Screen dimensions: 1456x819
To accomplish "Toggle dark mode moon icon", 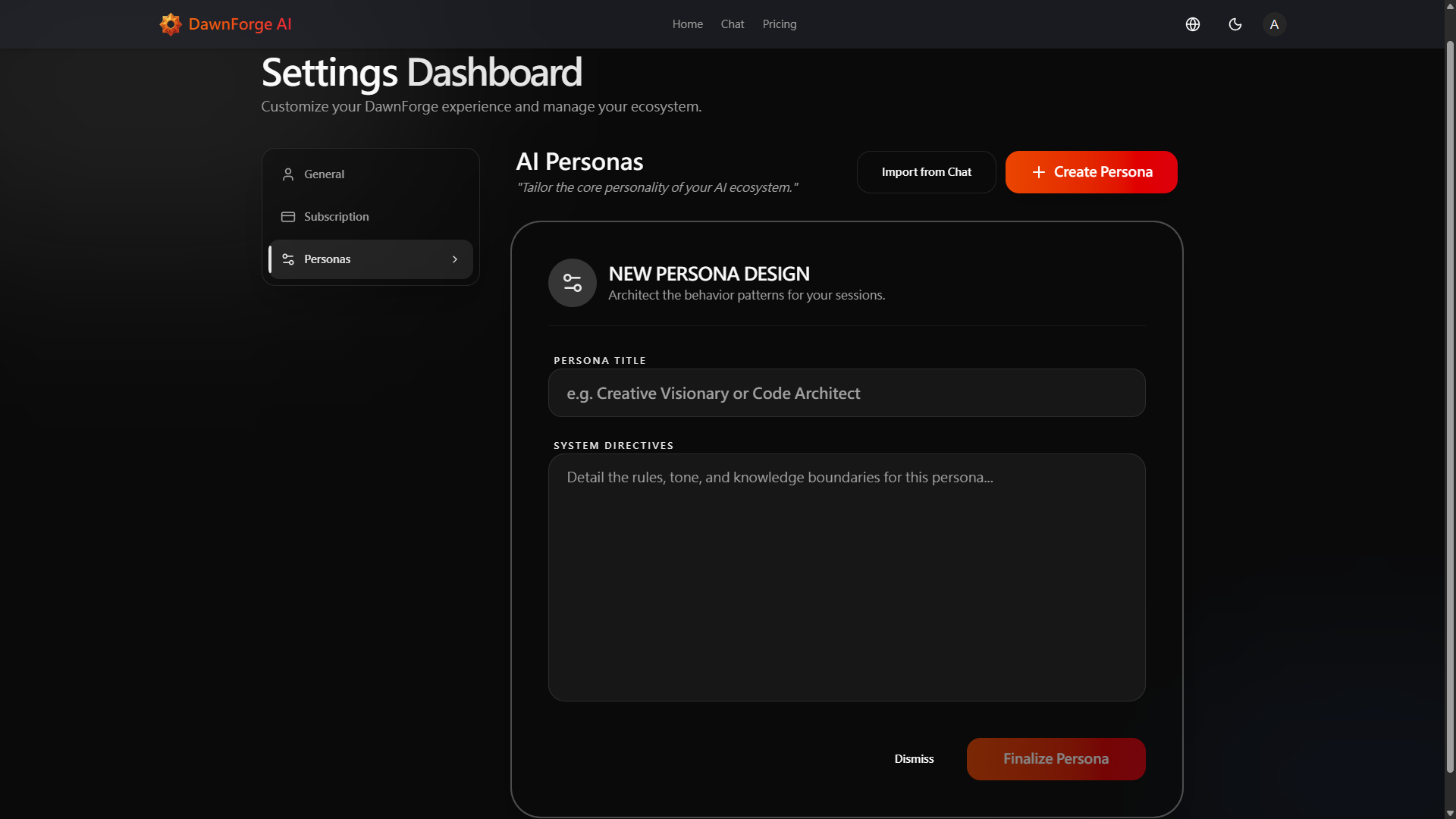I will tap(1235, 24).
